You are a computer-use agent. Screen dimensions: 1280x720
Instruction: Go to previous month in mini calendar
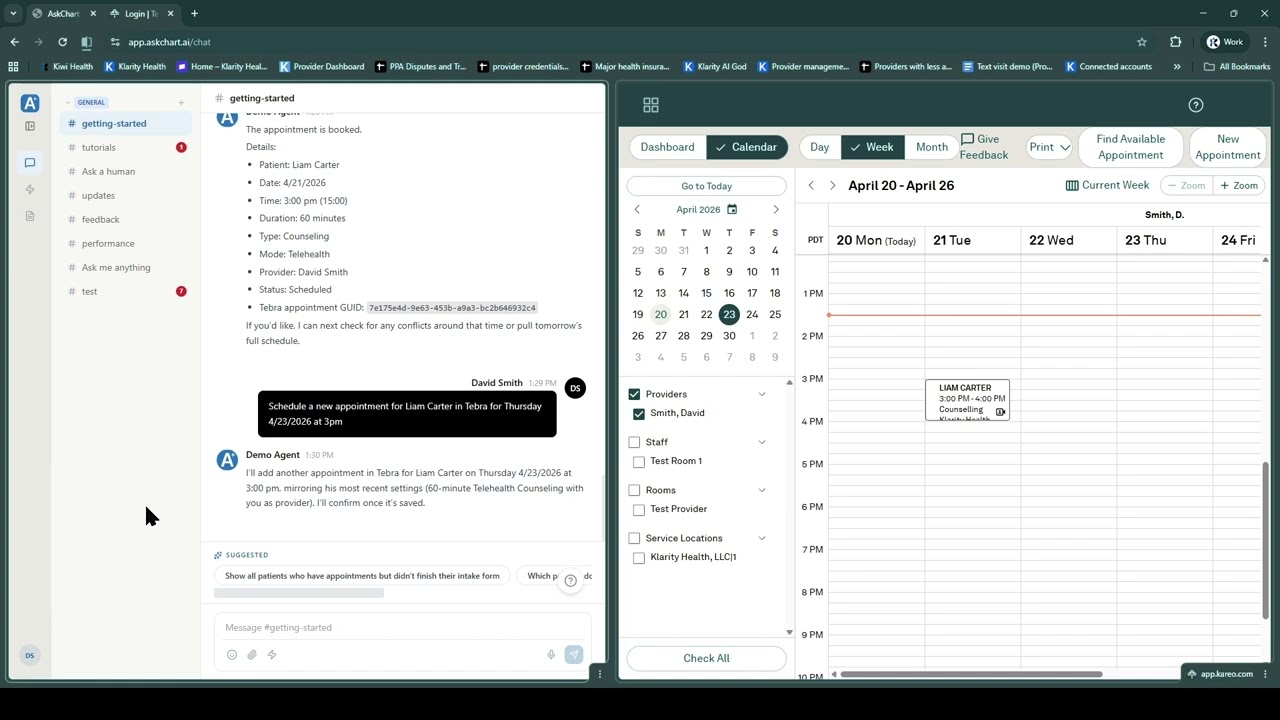pos(637,210)
